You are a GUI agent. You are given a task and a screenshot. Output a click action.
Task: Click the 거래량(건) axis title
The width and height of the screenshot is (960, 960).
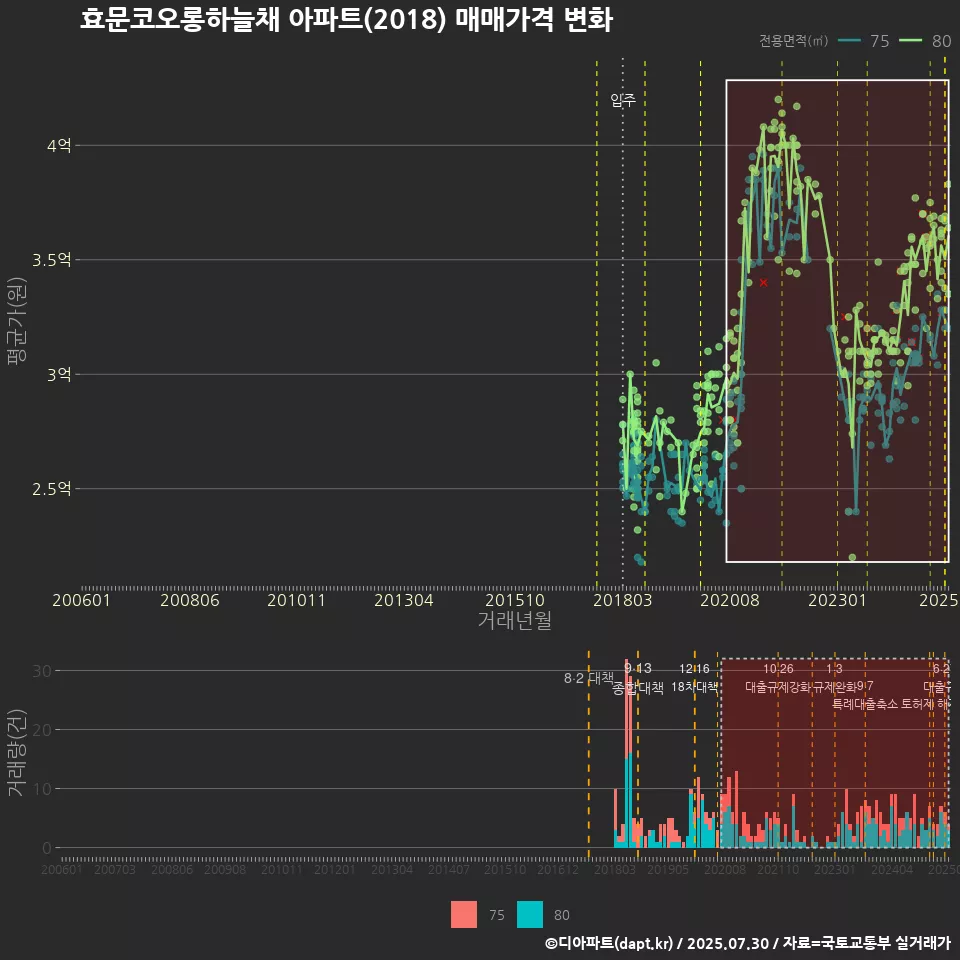(x=17, y=753)
